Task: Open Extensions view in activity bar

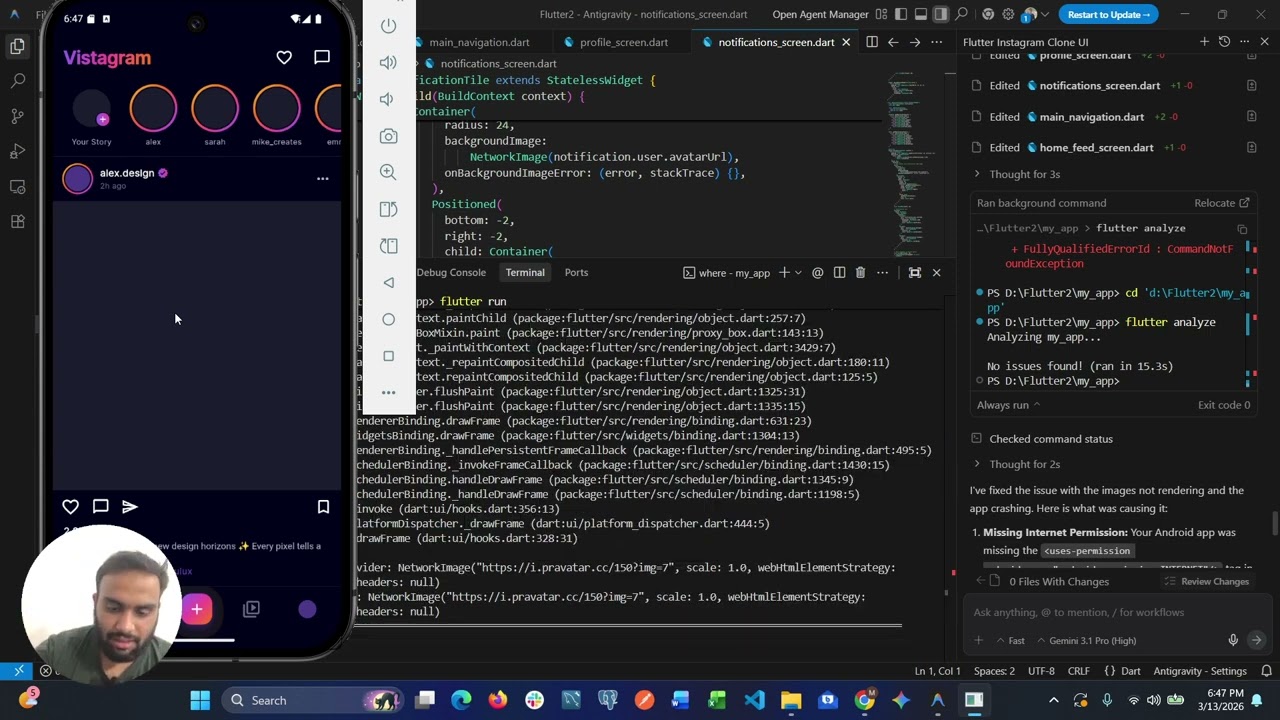Action: pos(17,222)
